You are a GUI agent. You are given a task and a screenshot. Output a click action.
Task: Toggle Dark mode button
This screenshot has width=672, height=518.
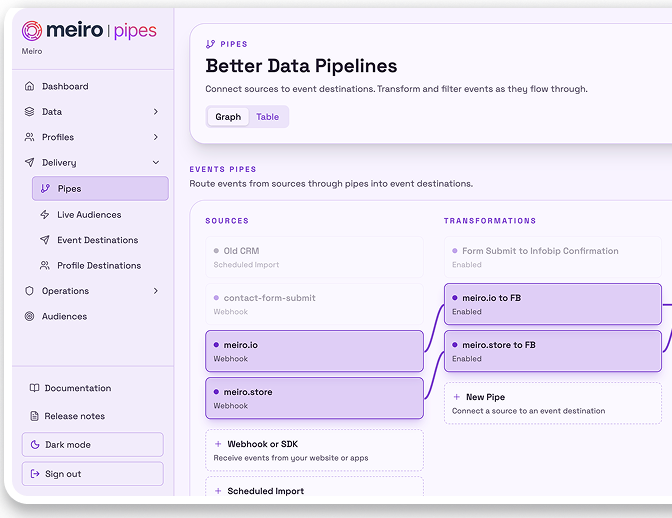[93, 445]
